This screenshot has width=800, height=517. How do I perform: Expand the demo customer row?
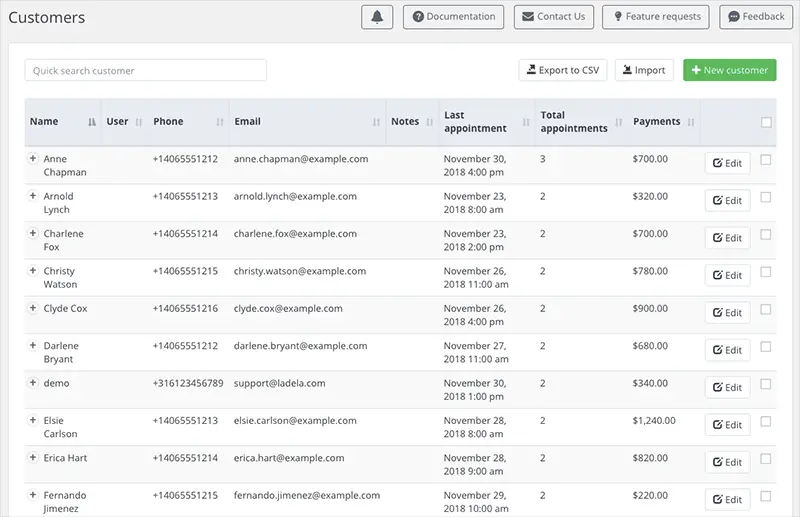33,382
